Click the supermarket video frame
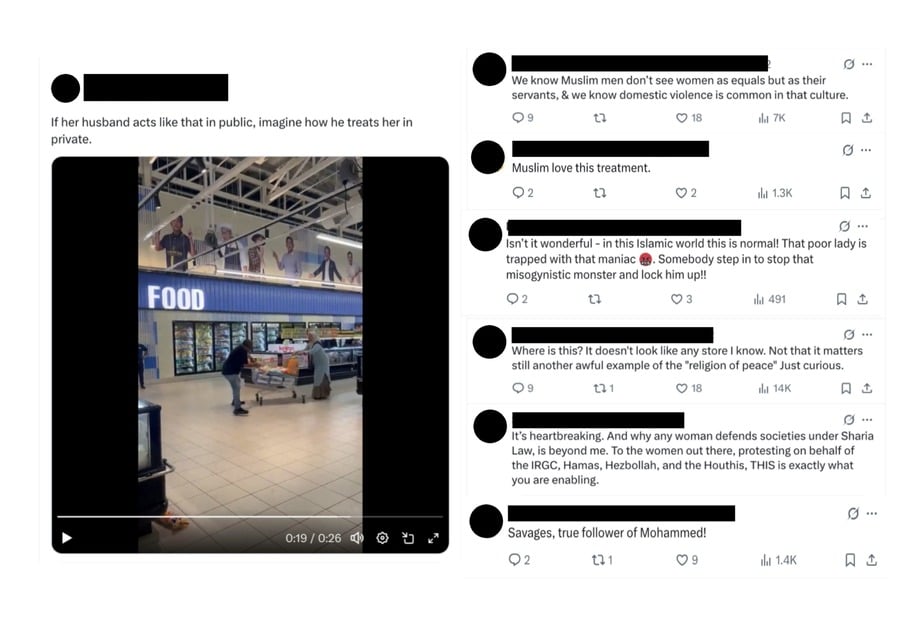Viewport: 922px width, 628px height. click(250, 335)
